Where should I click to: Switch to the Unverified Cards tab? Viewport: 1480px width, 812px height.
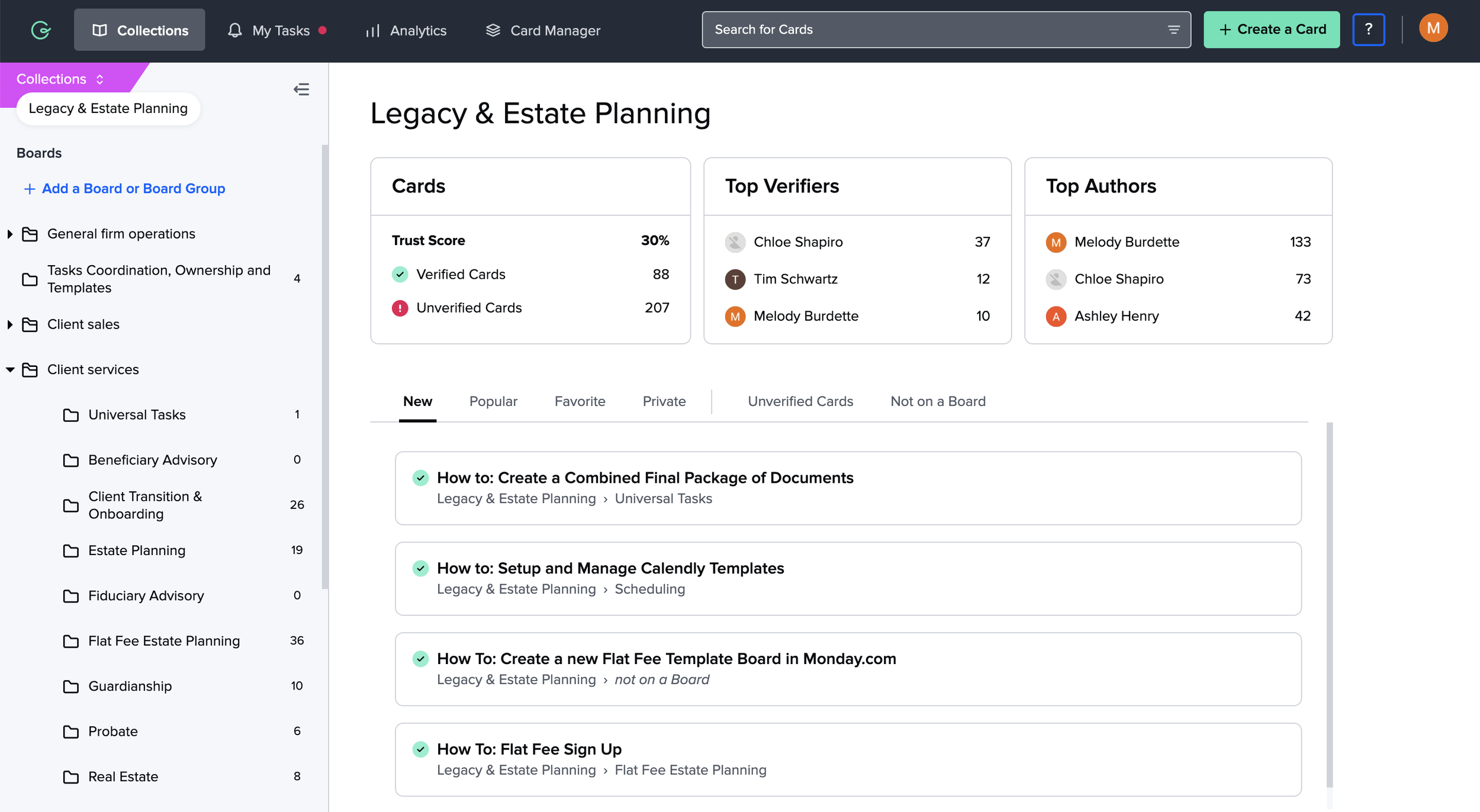[800, 401]
